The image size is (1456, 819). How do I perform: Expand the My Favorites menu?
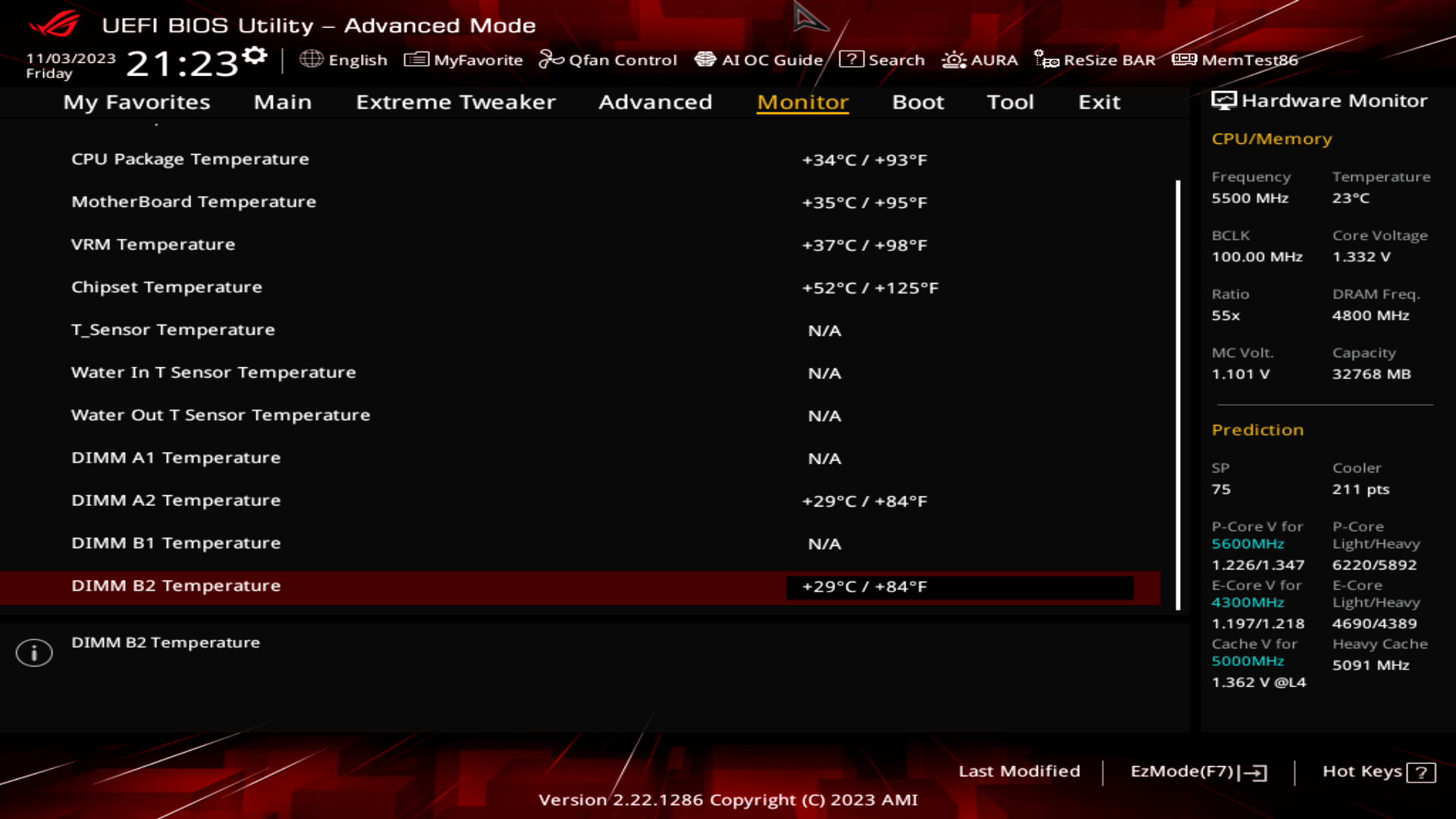pos(136,101)
